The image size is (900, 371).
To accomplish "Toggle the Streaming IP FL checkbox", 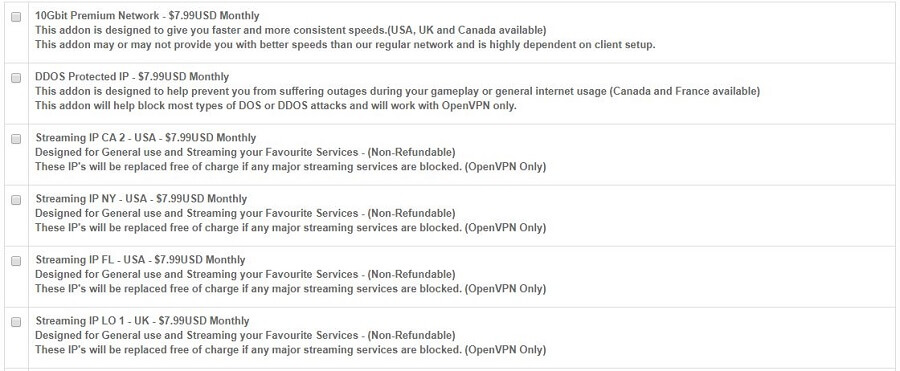I will click(16, 260).
